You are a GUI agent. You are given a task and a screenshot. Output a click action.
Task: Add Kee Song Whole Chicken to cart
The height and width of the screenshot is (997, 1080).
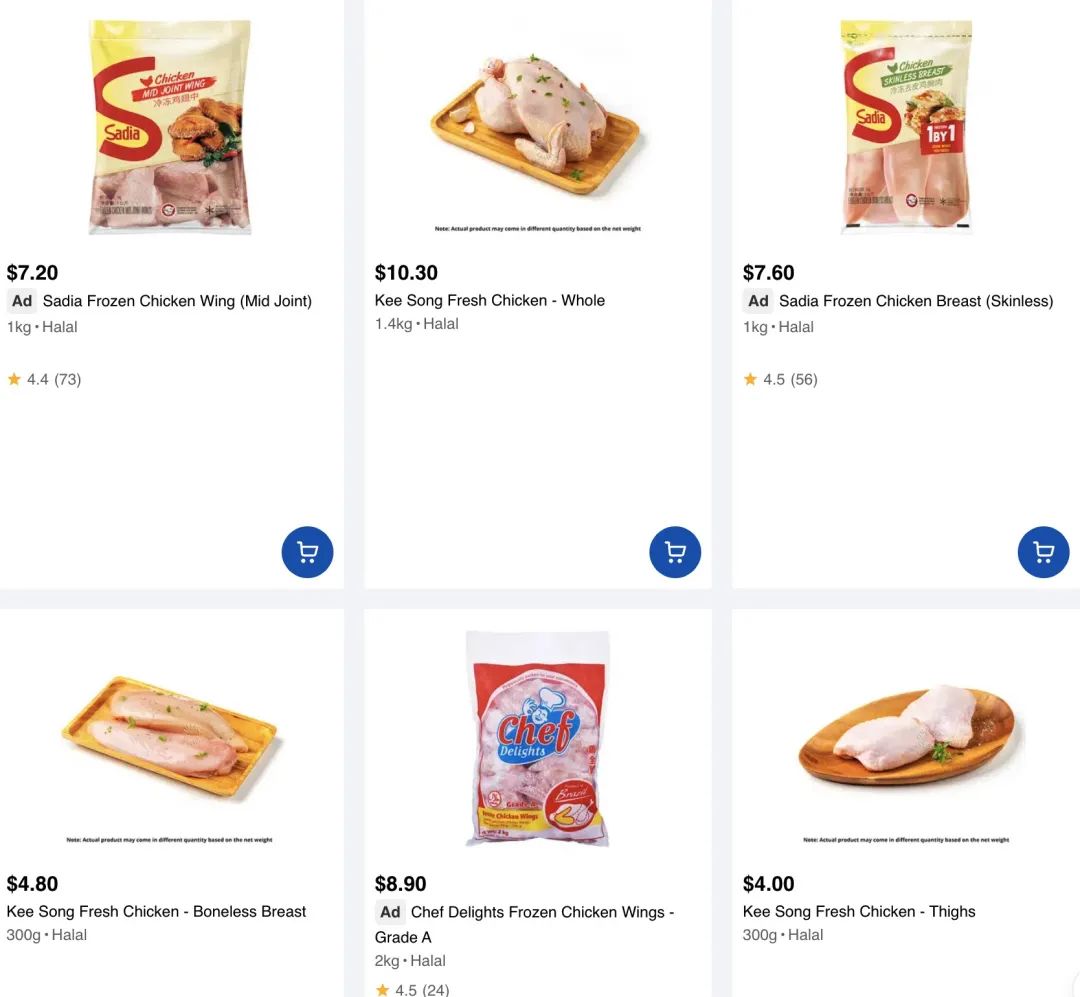(x=675, y=552)
